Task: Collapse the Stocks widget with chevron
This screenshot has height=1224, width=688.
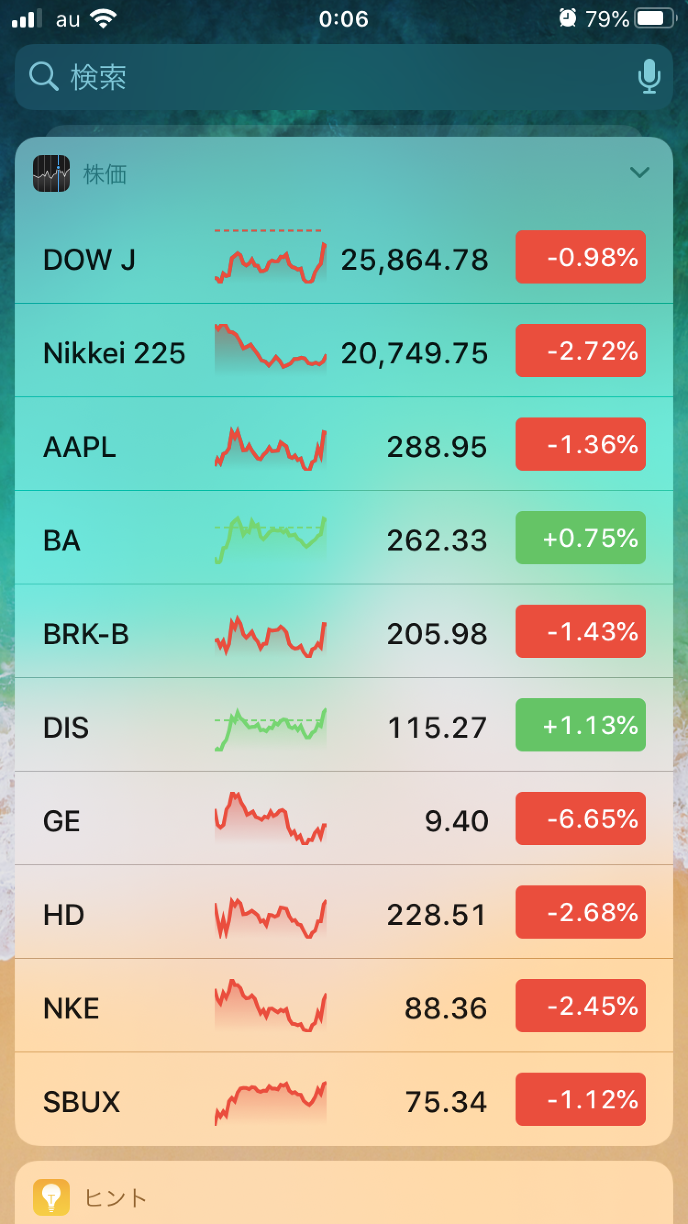Action: click(x=640, y=173)
